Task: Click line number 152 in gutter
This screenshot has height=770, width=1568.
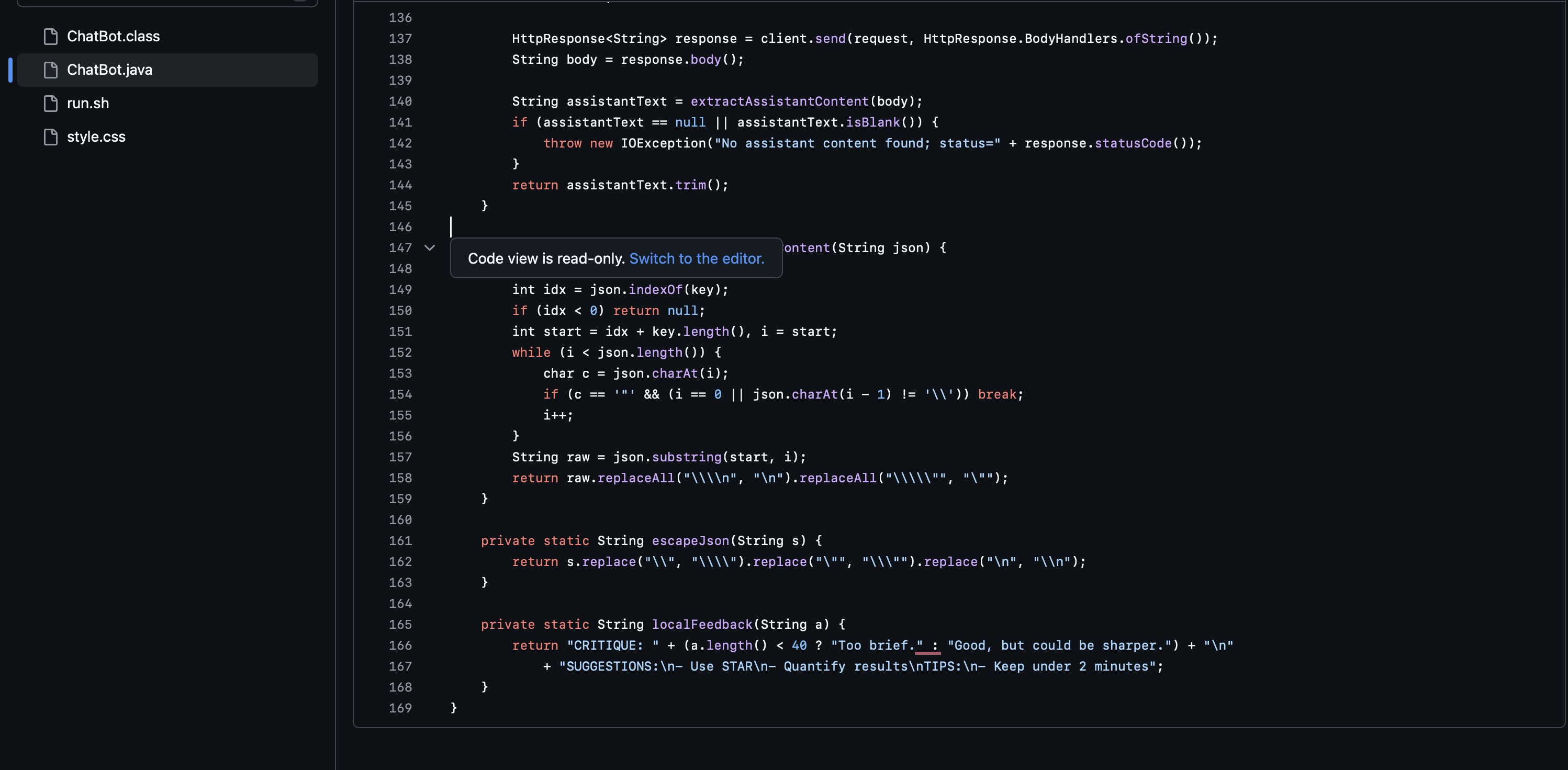Action: [x=400, y=353]
